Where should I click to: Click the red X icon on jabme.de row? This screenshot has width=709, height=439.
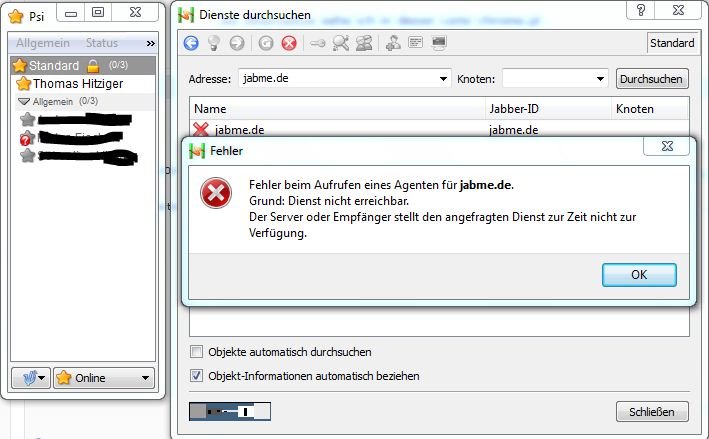(201, 129)
